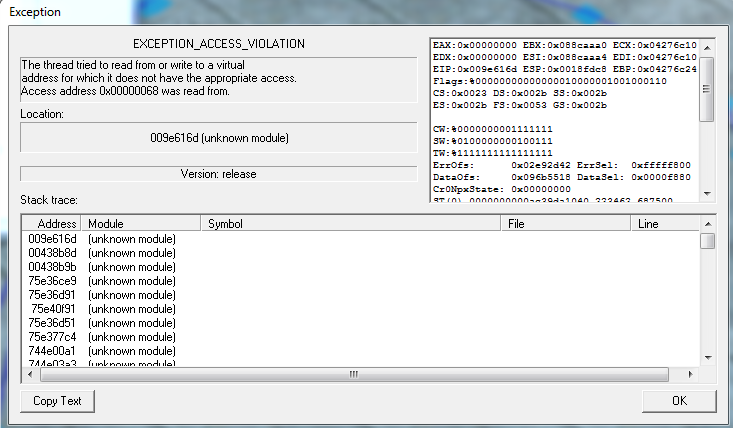Click the CS DS SS segment register line

(520, 93)
